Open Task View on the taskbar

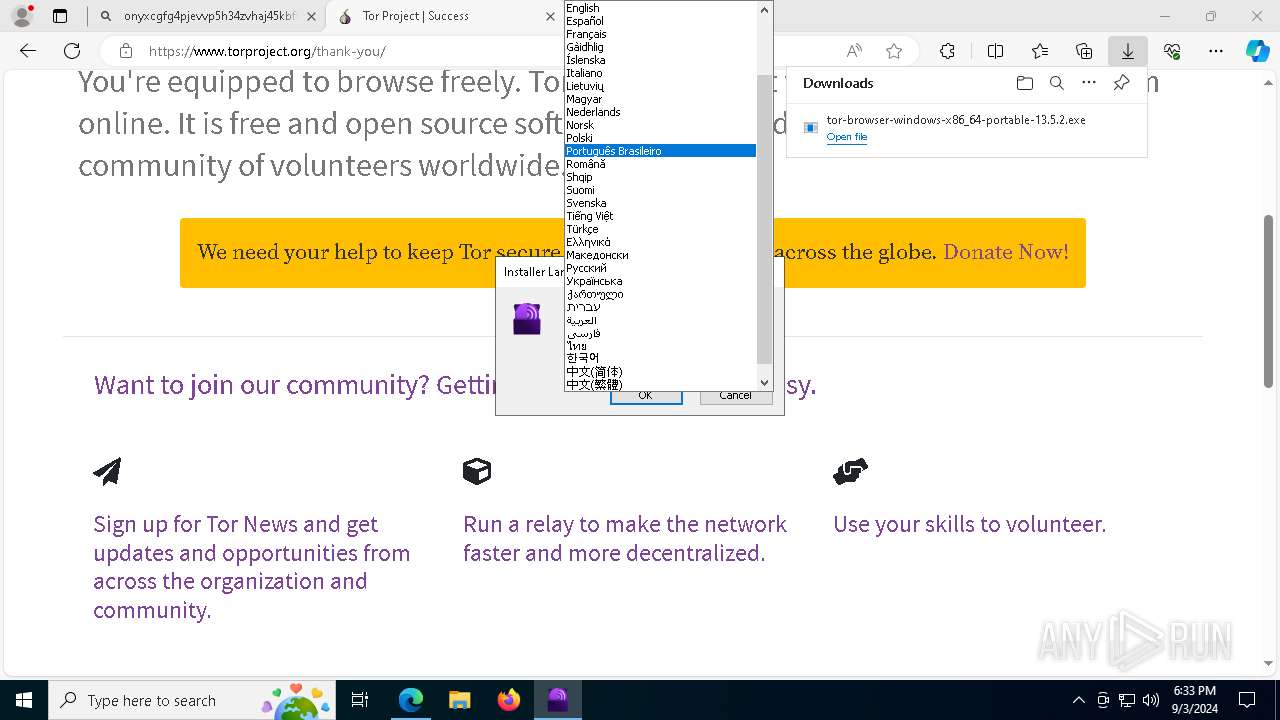(360, 700)
